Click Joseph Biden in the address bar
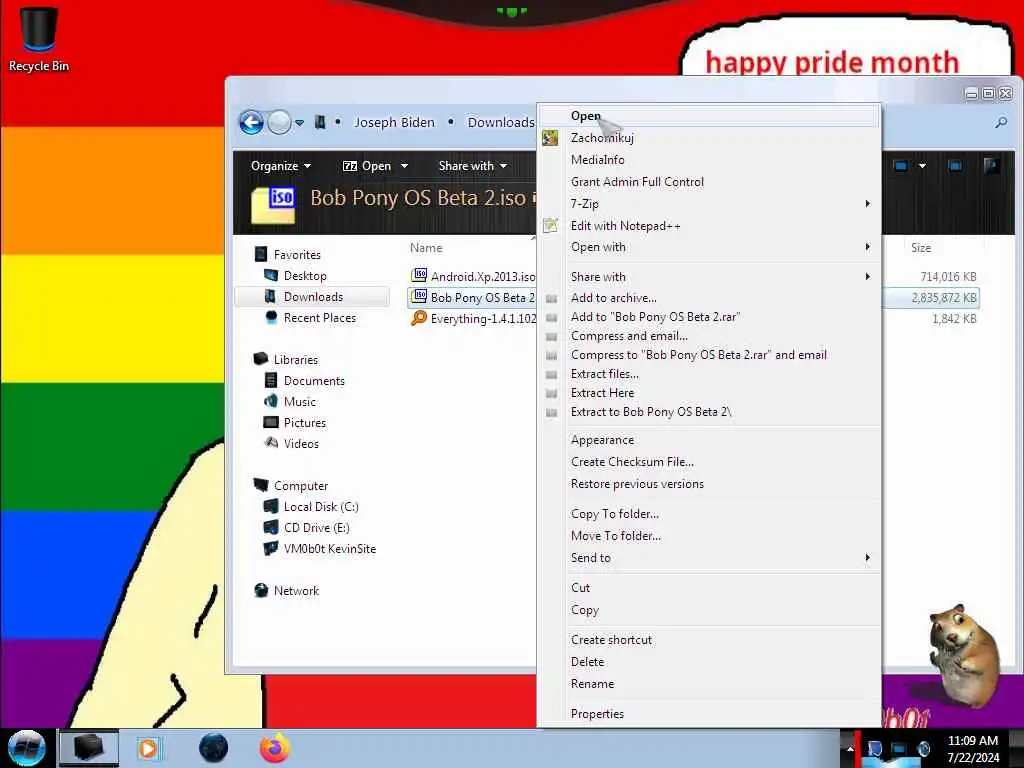Screen dimensions: 1024x768 [394, 122]
